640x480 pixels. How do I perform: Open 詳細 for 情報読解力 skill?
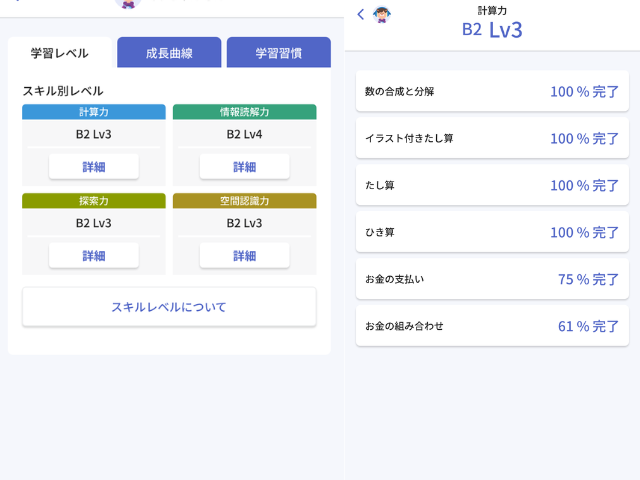244,167
